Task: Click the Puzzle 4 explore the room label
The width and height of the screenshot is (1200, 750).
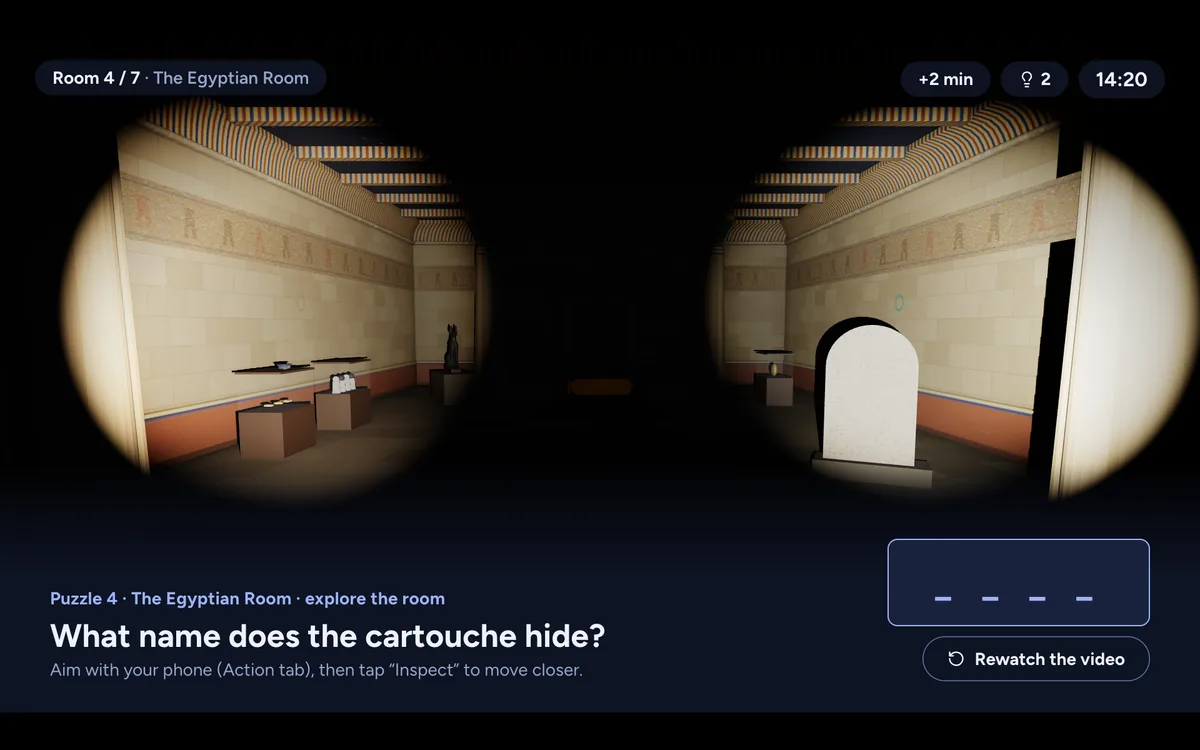Action: click(x=247, y=598)
